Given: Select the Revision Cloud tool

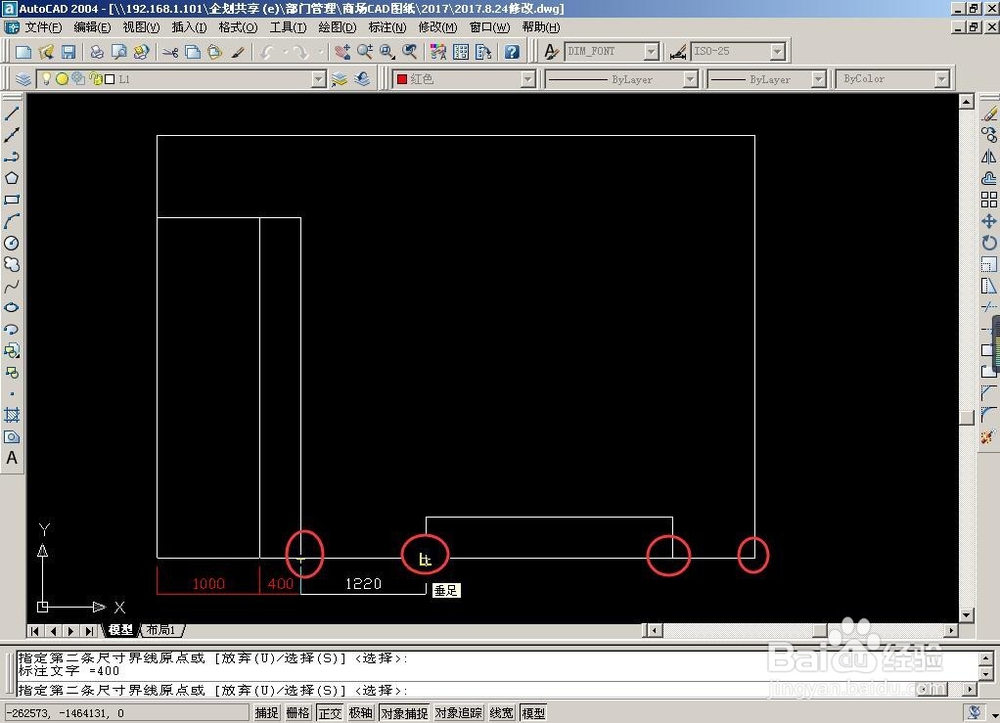Looking at the screenshot, I should (11, 265).
